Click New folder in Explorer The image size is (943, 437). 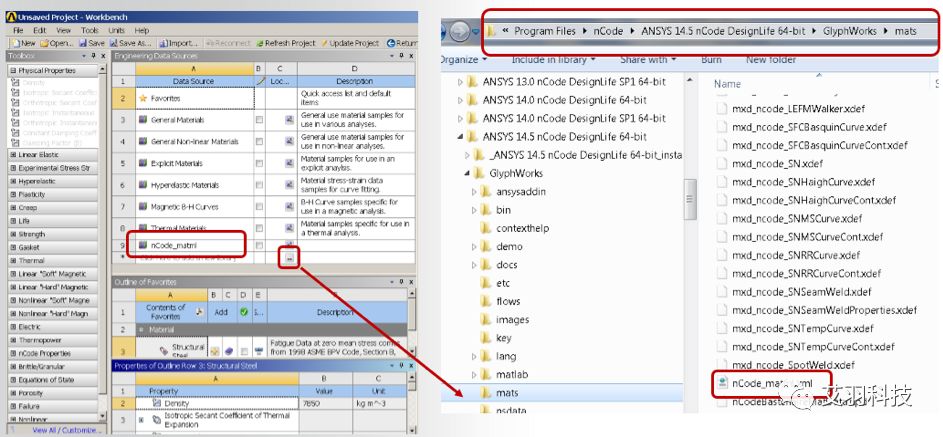771,60
